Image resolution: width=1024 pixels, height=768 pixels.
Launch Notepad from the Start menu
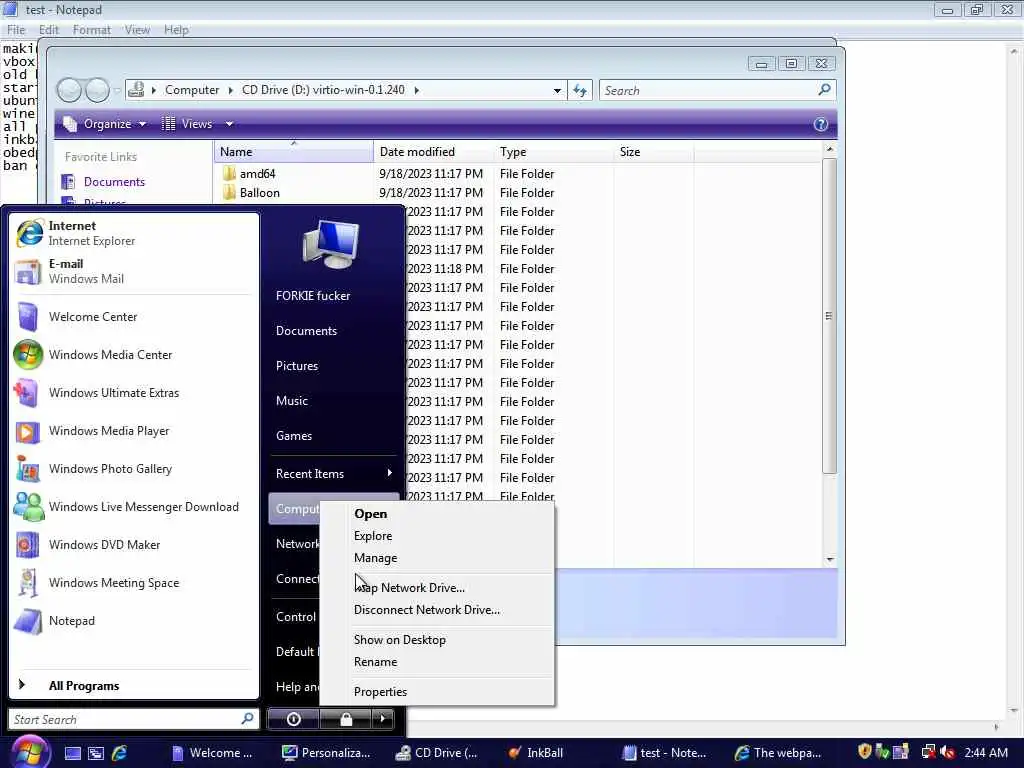pyautogui.click(x=133, y=620)
